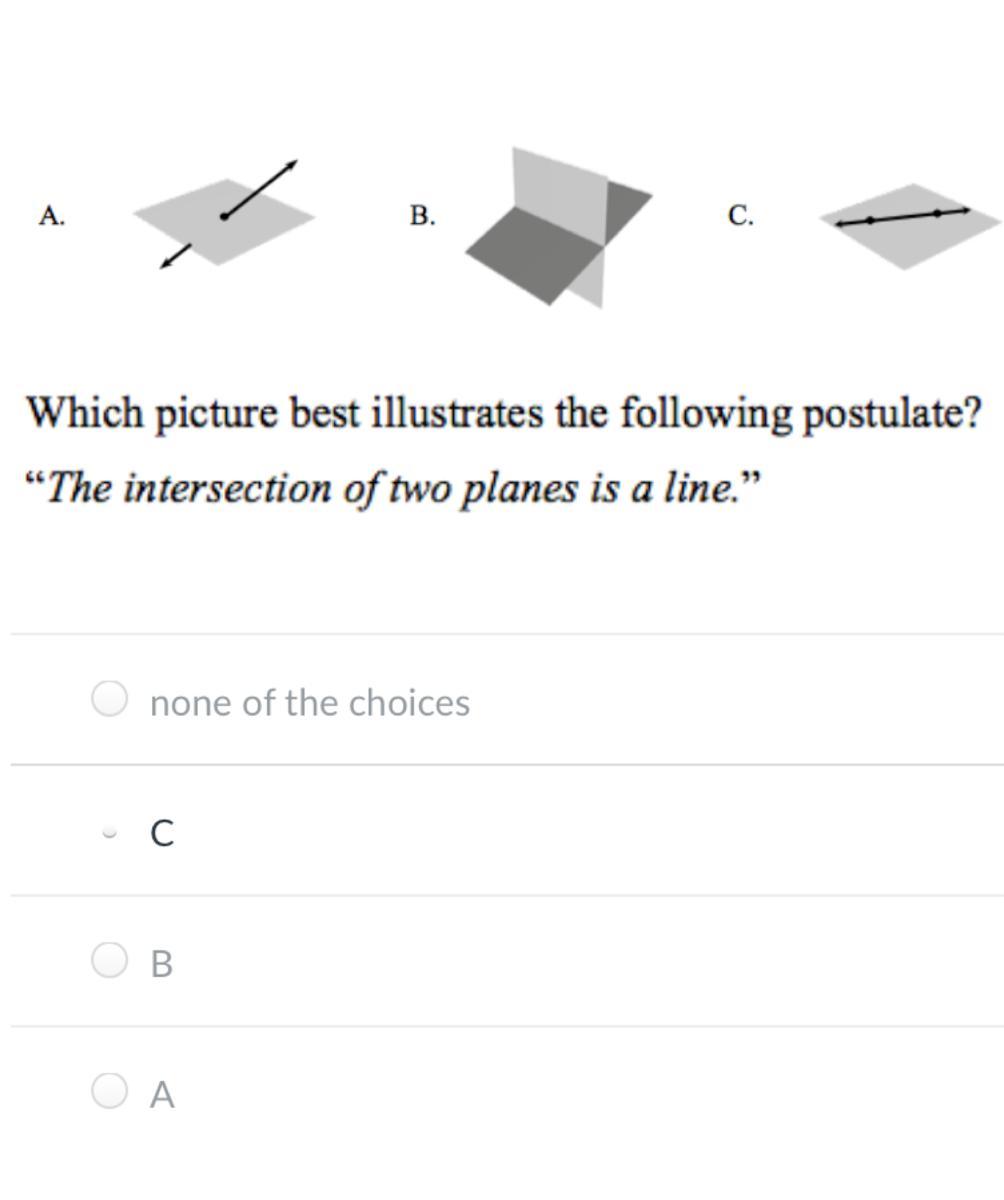Pick the radio button for answer A
Viewport: 1004px width, 1200px height.
pos(109,1091)
